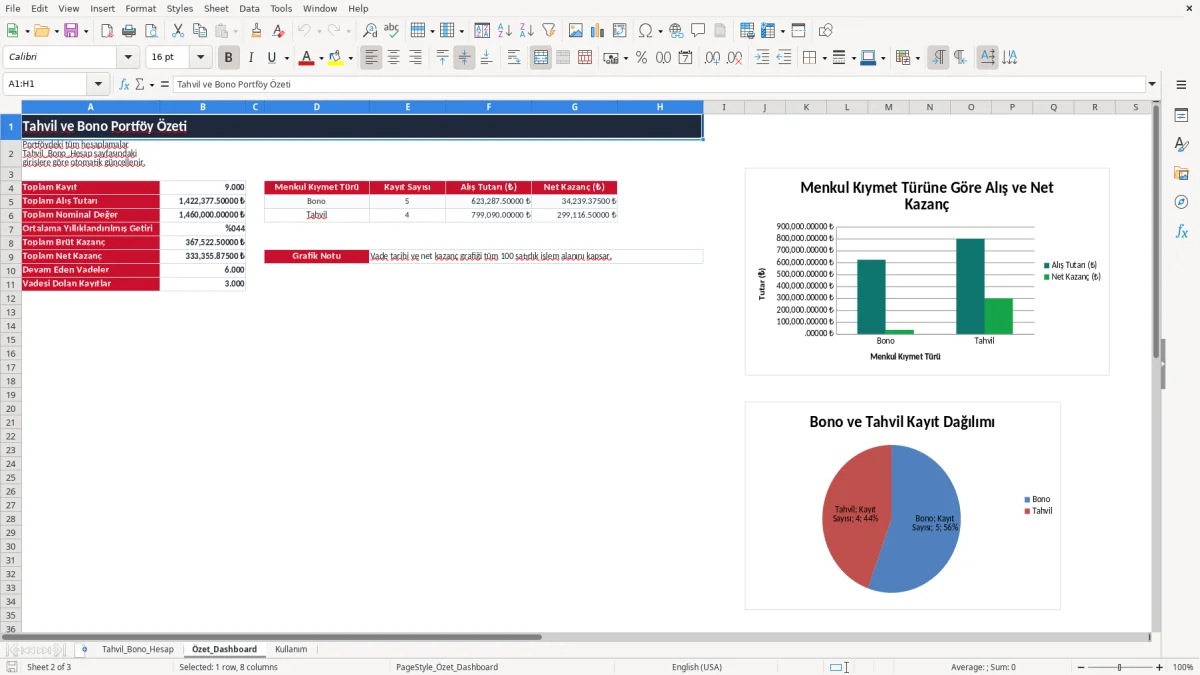Click the Clear Direct Formatting icon
The image size is (1200, 675).
tap(279, 31)
